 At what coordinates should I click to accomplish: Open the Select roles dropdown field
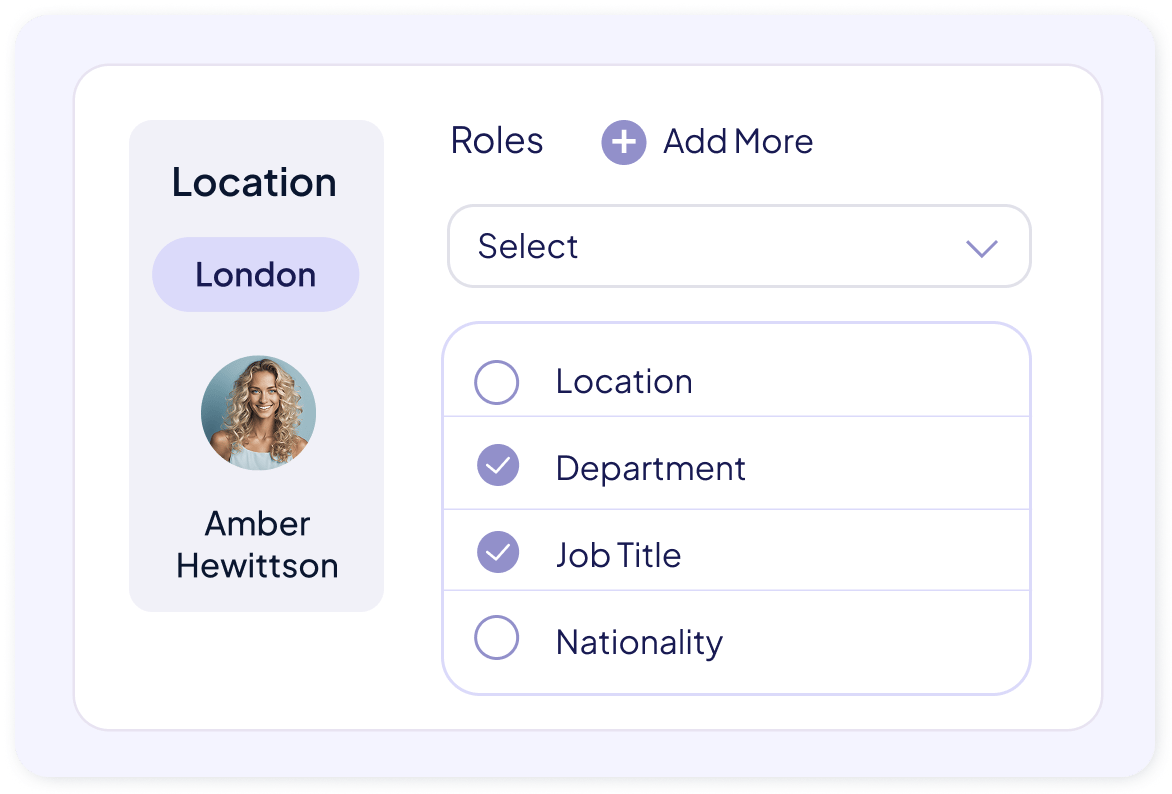(738, 247)
